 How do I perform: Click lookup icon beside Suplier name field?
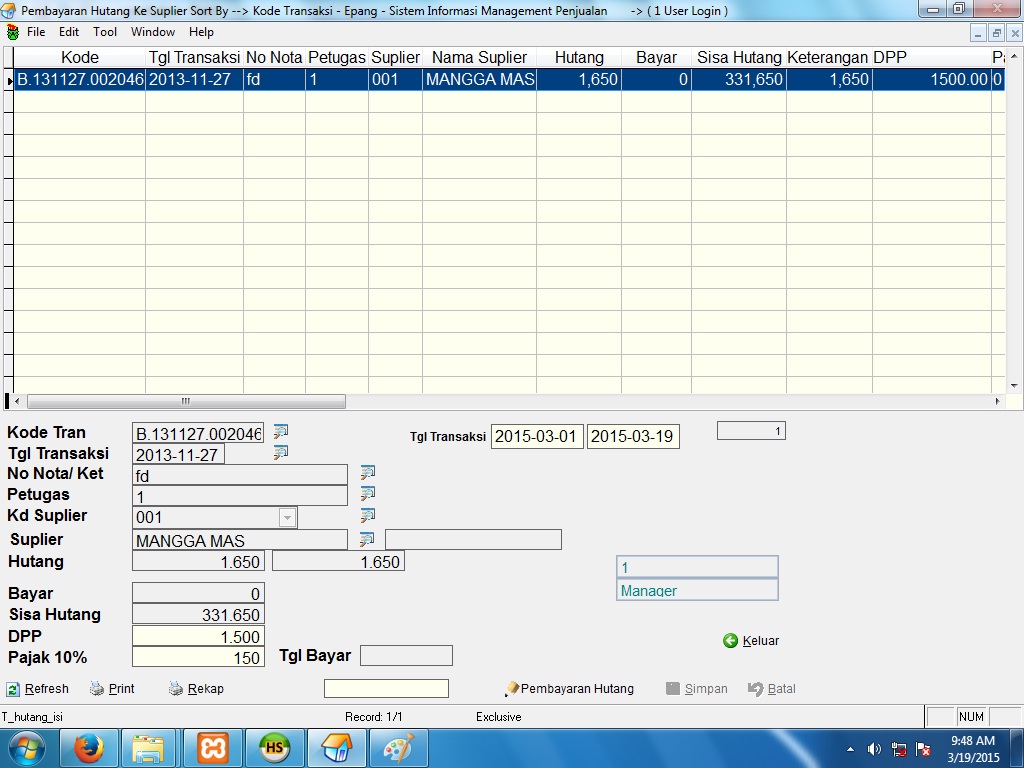367,539
